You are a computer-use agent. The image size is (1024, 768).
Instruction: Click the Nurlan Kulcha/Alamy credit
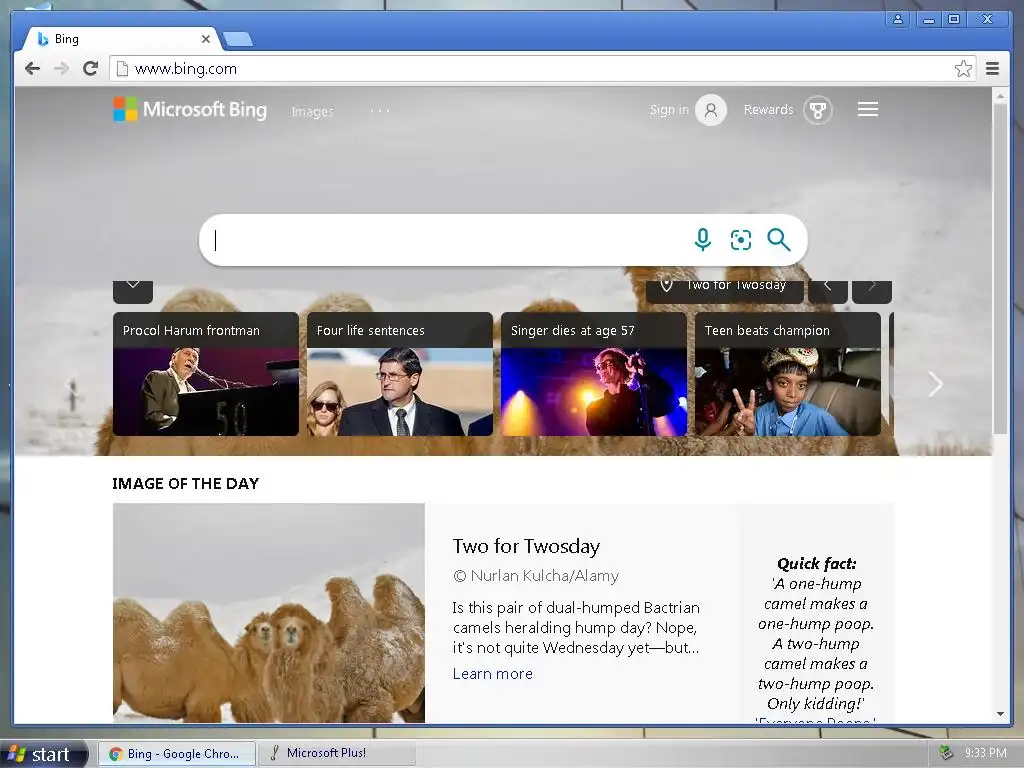pos(536,575)
